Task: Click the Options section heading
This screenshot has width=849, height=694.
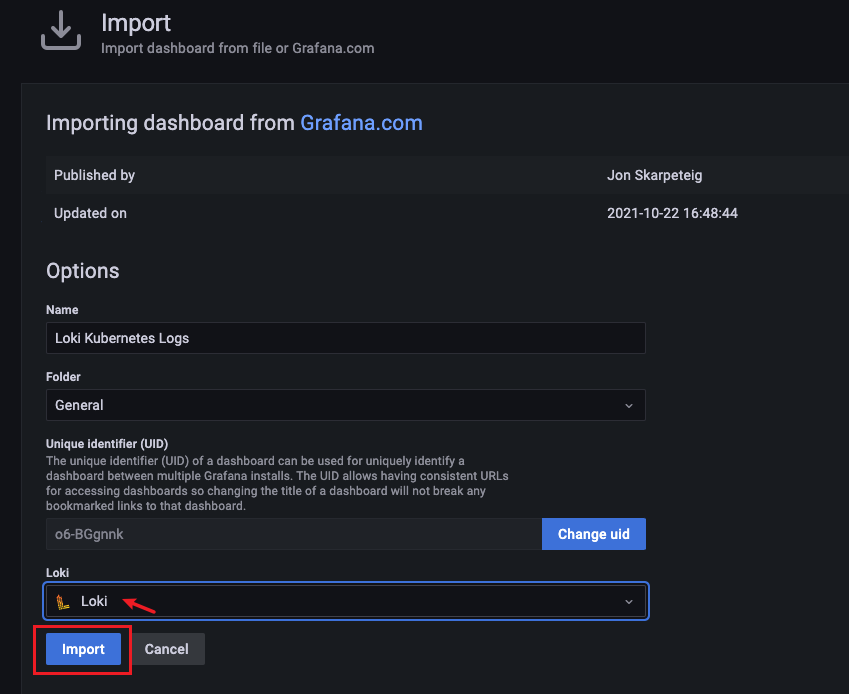Action: [82, 271]
